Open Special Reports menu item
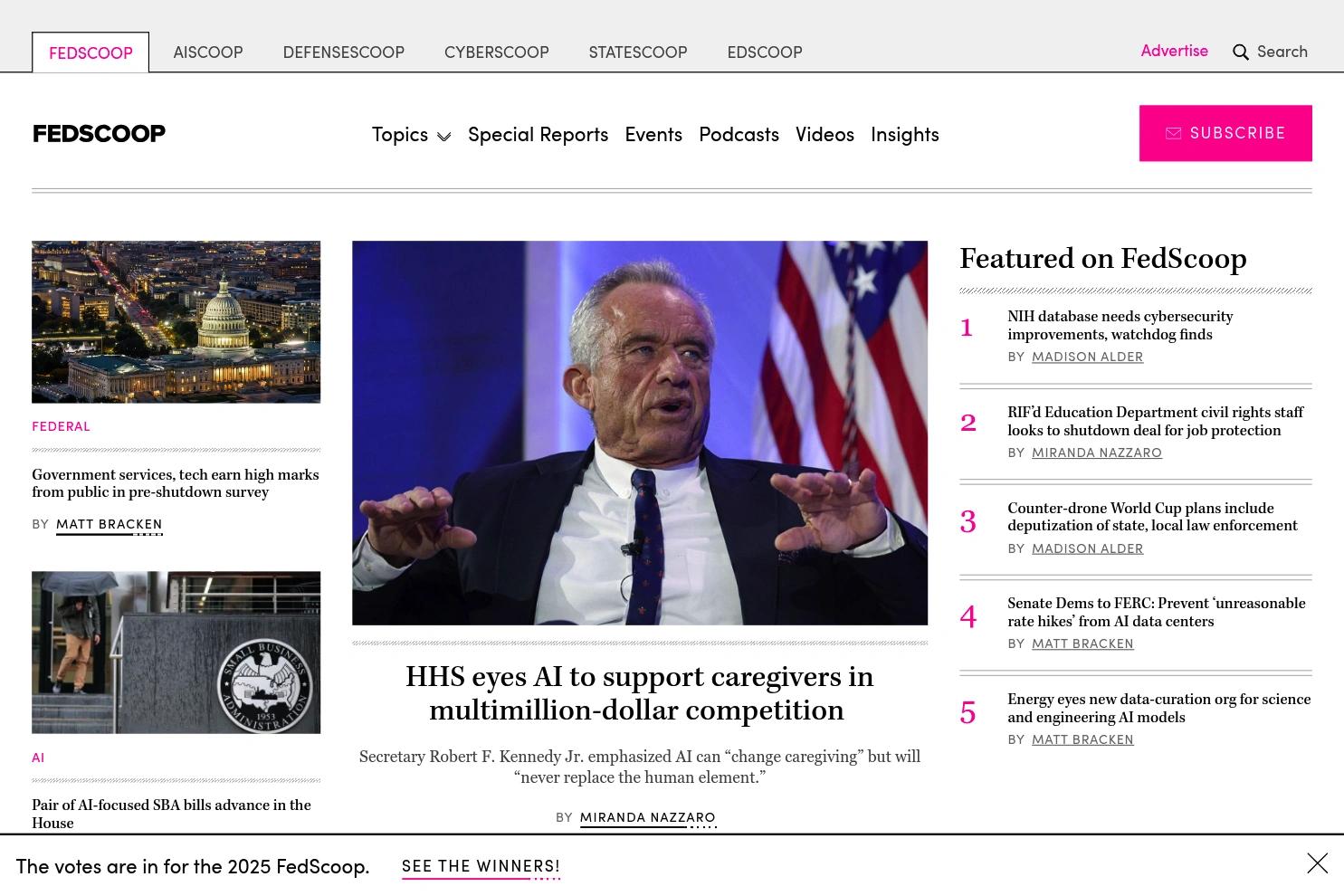The image size is (1344, 896). [539, 134]
